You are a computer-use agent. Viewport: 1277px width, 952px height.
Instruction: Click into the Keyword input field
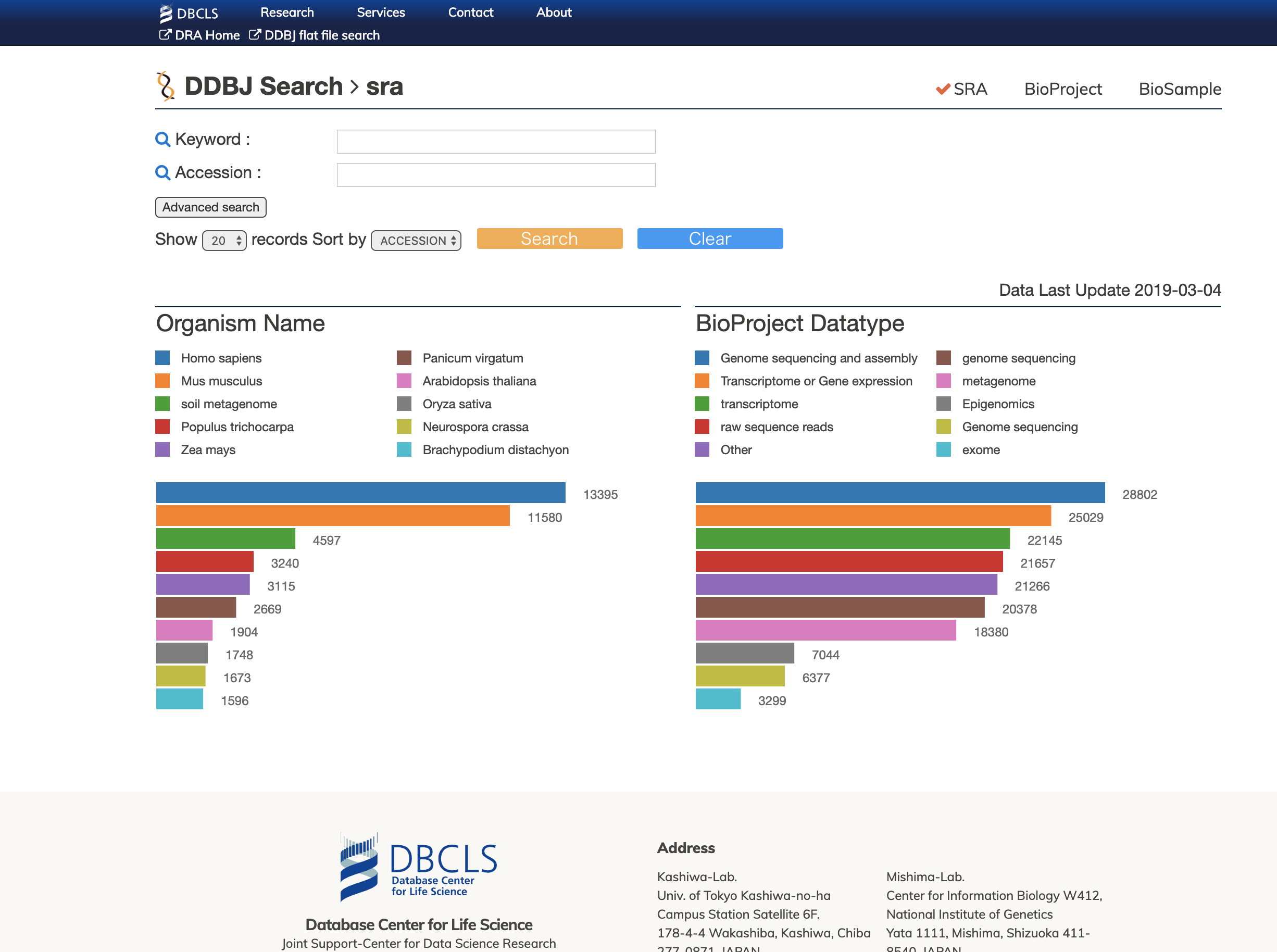point(496,142)
